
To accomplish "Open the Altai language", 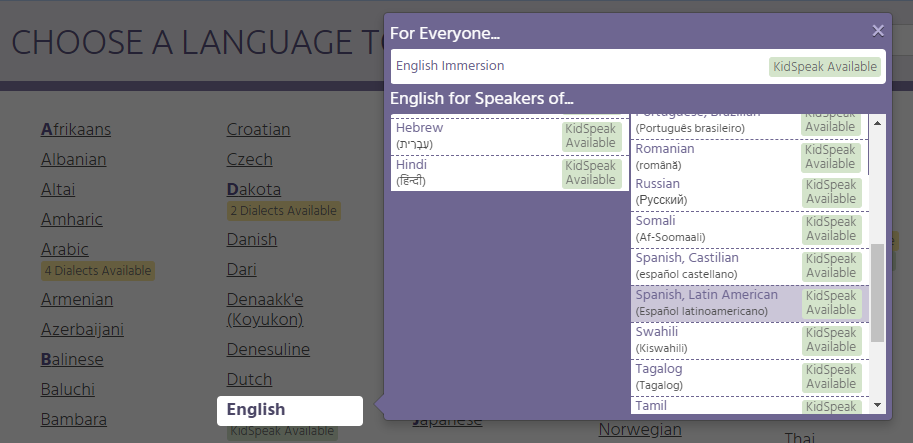I will 58,189.
